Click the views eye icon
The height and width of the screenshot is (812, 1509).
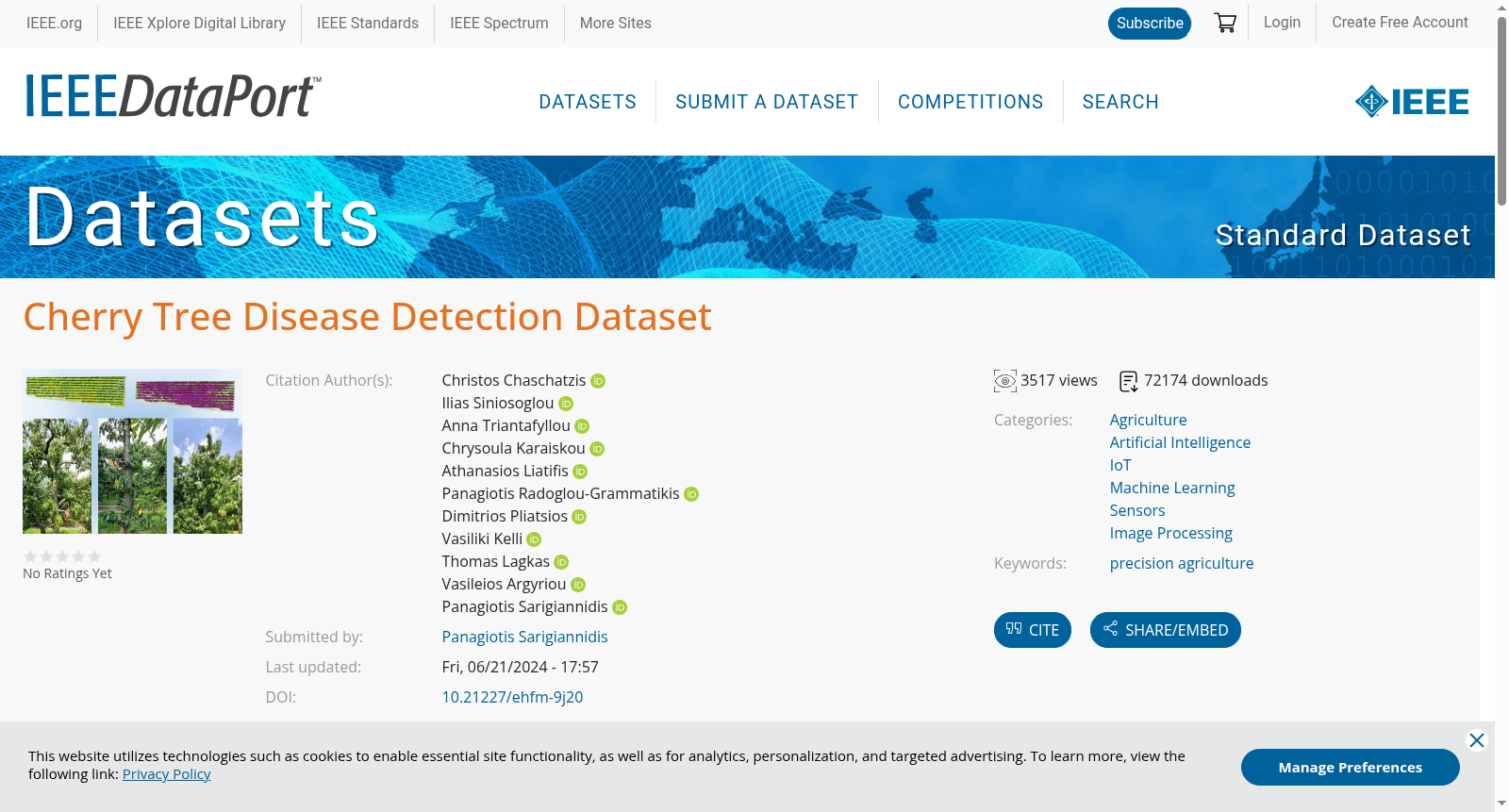(x=1005, y=381)
